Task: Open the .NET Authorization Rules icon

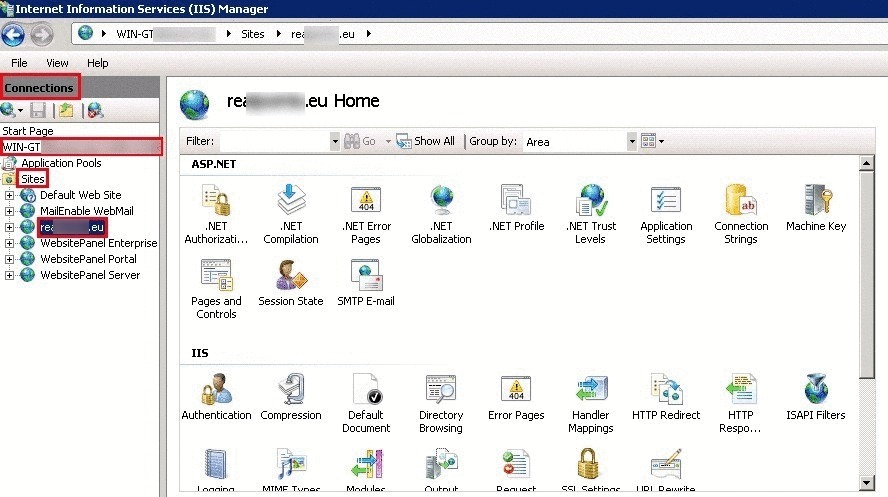Action: pyautogui.click(x=215, y=213)
